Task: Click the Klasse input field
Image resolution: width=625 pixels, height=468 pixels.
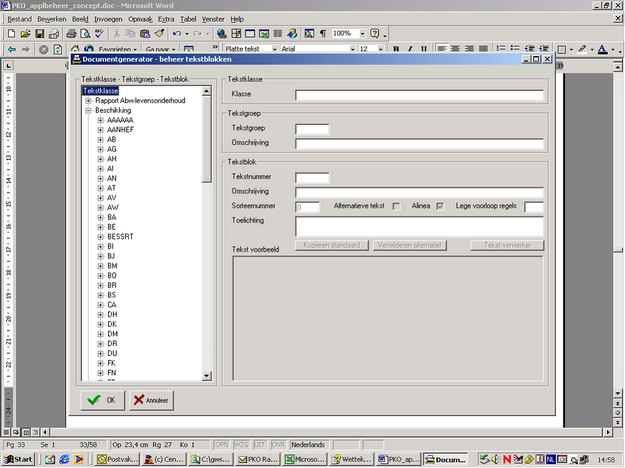Action: [419, 96]
